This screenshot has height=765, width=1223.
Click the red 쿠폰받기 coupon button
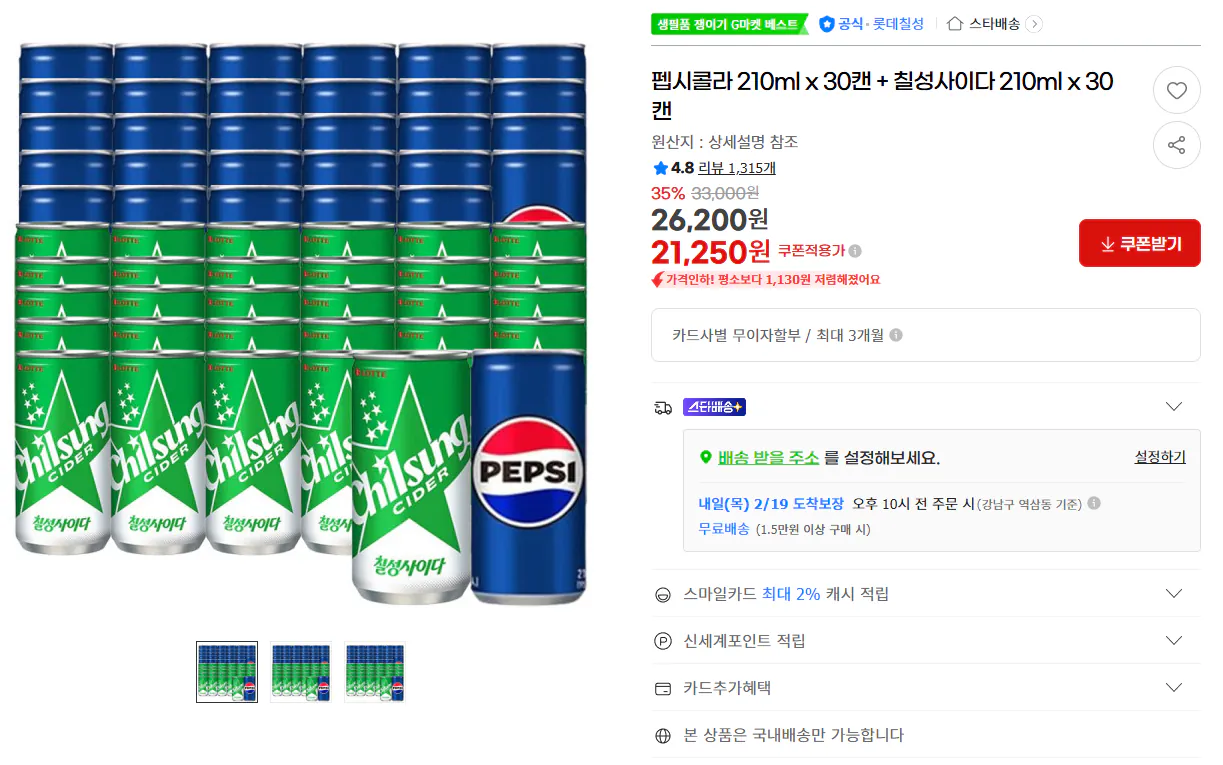pos(1139,242)
